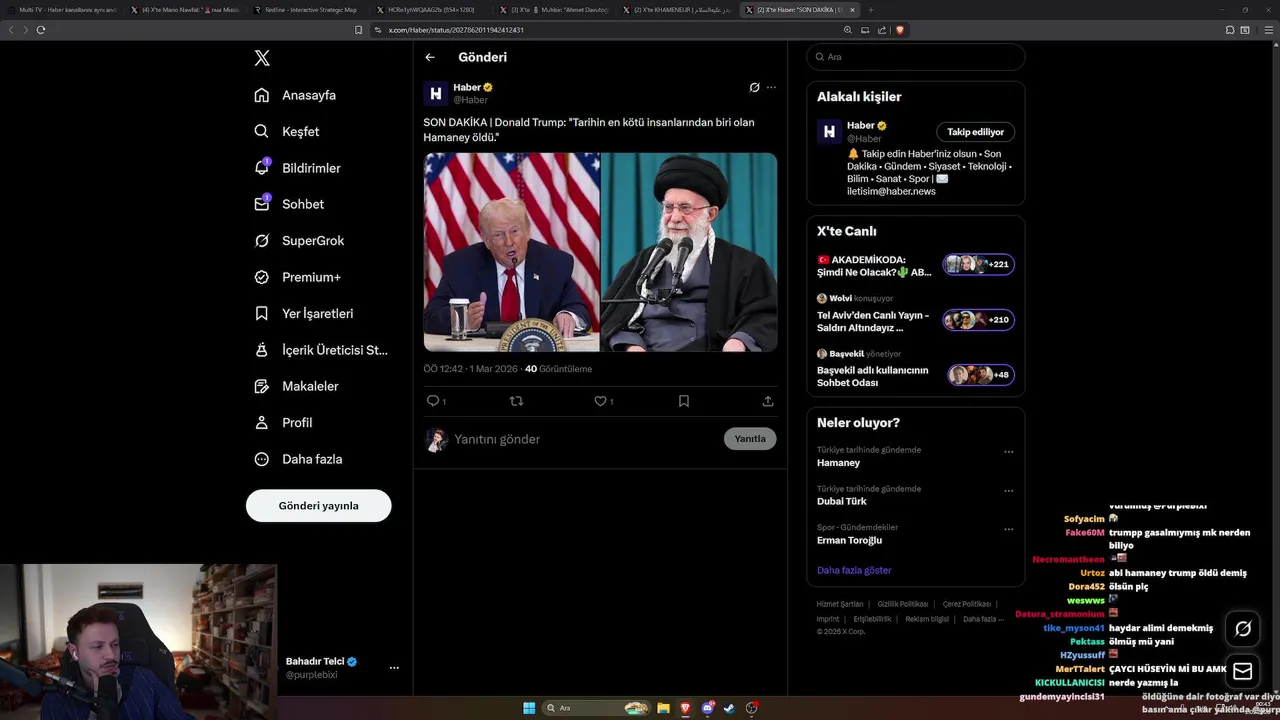Click the share icon under the post

[x=768, y=401]
